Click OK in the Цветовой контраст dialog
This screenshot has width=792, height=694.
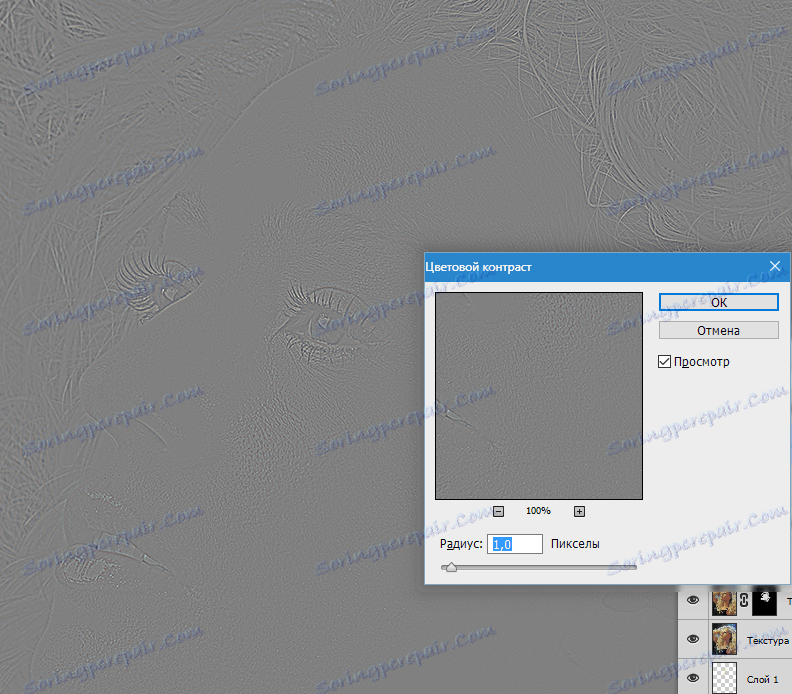[x=718, y=302]
